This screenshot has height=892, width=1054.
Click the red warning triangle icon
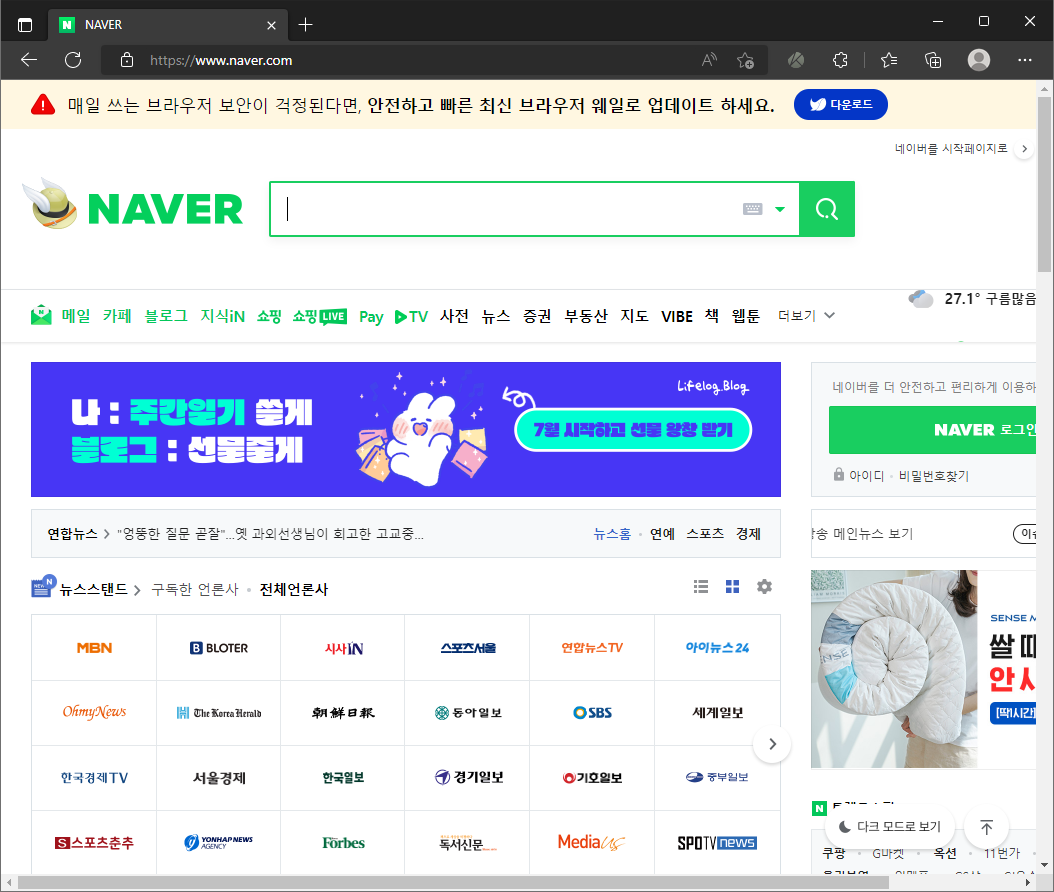pos(43,105)
